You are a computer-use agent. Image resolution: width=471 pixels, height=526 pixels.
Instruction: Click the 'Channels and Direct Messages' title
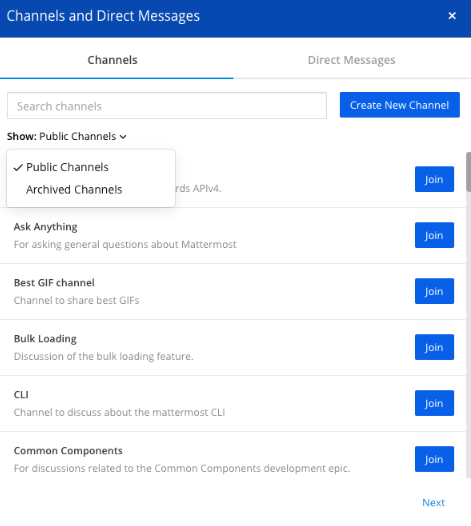(103, 16)
